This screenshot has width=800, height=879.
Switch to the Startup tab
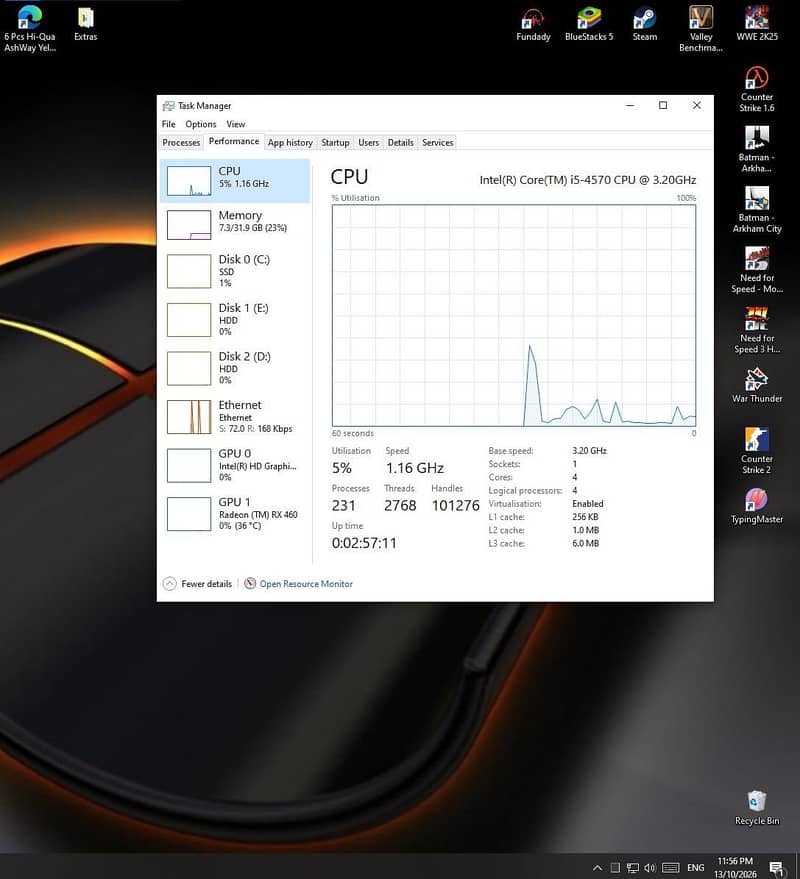pos(335,142)
